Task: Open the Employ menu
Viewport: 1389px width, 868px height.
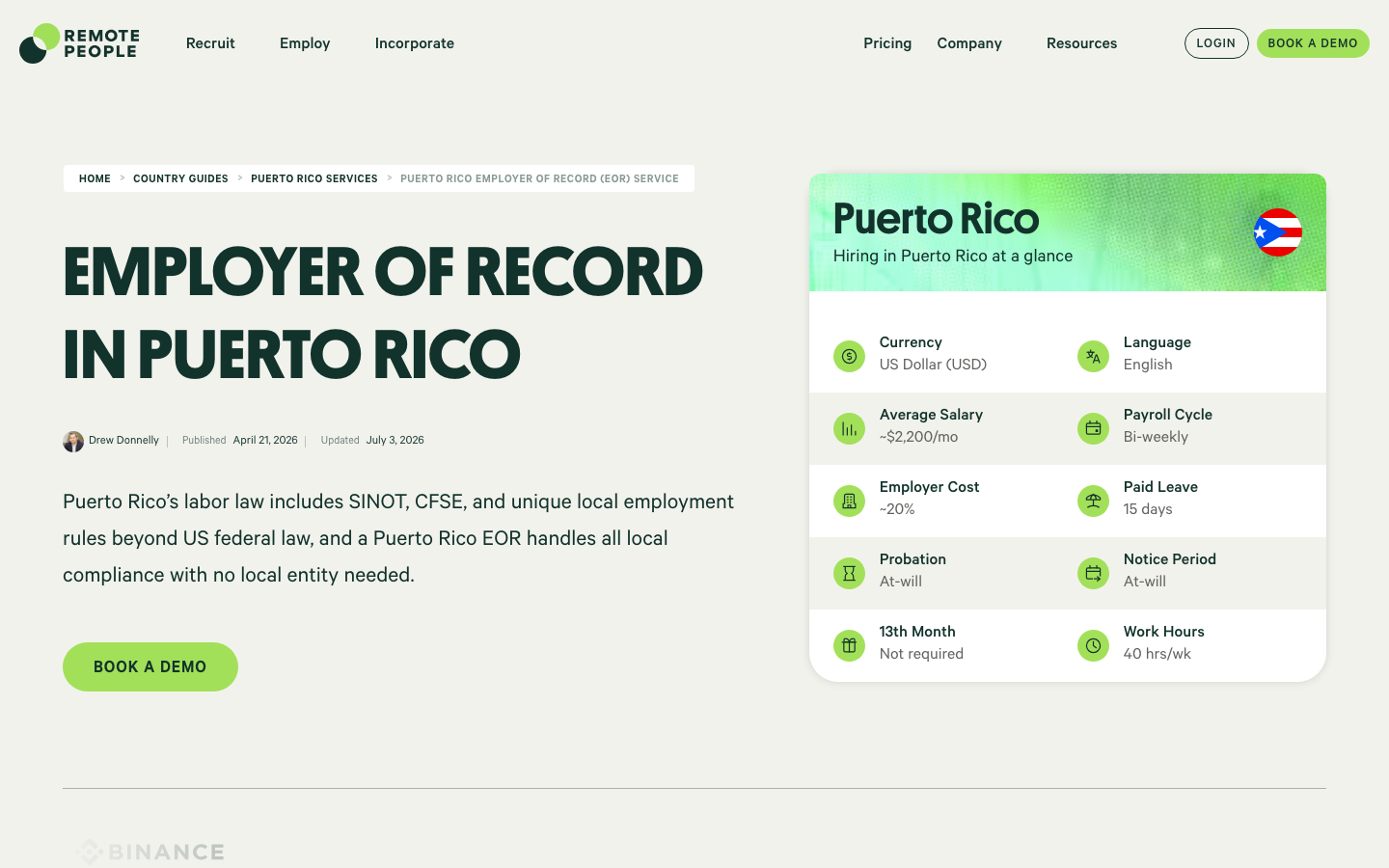Action: click(305, 43)
